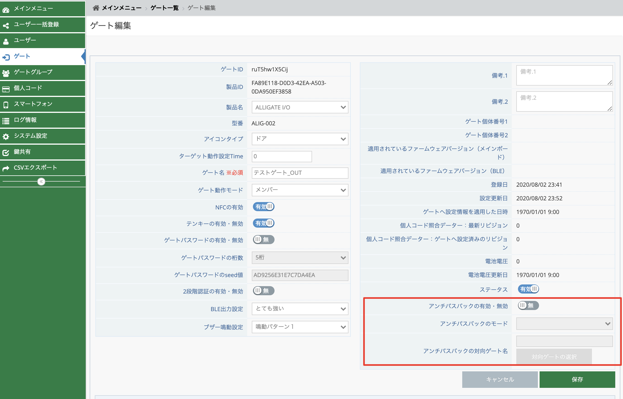Toggle the ten-key enable switch
The width and height of the screenshot is (623, 399).
click(264, 223)
